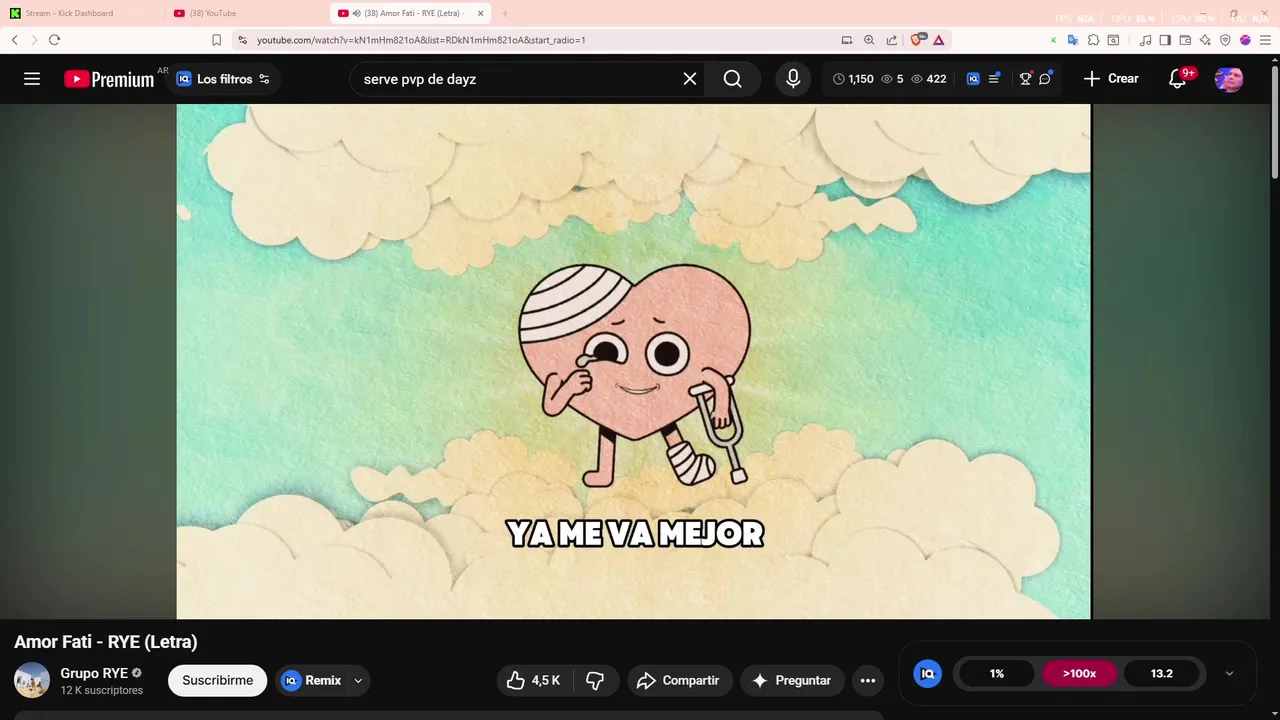
Task: Click the vidIQ Remix button
Action: click(x=311, y=680)
